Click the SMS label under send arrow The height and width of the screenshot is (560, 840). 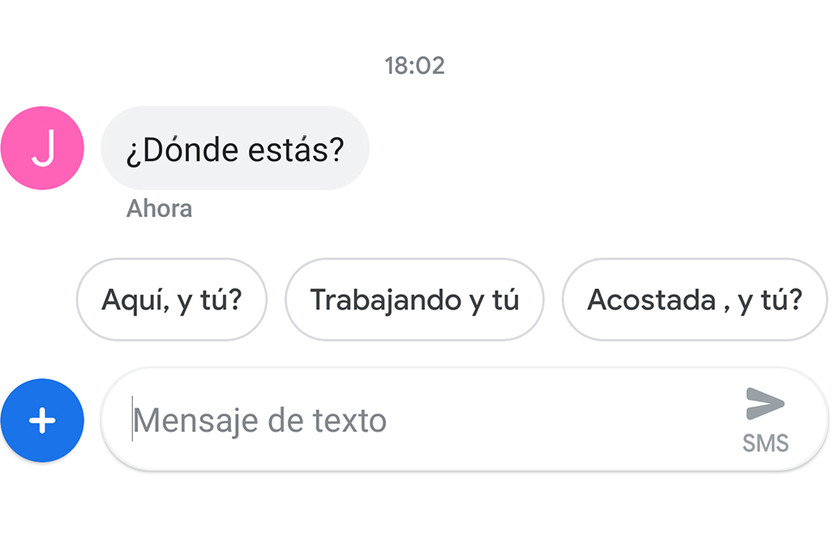pyautogui.click(x=765, y=443)
